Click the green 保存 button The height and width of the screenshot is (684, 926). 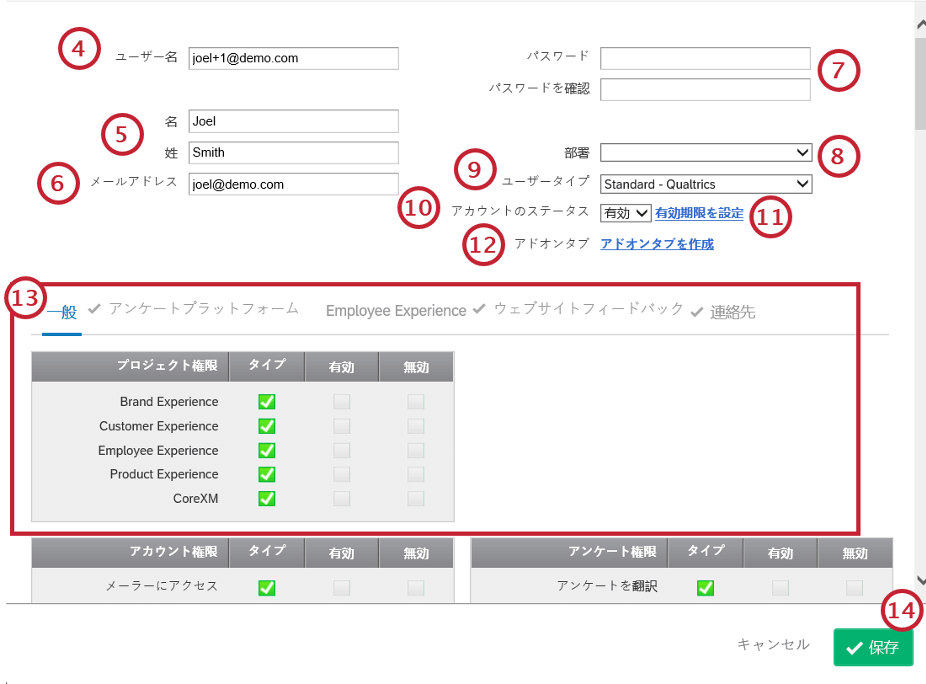873,647
